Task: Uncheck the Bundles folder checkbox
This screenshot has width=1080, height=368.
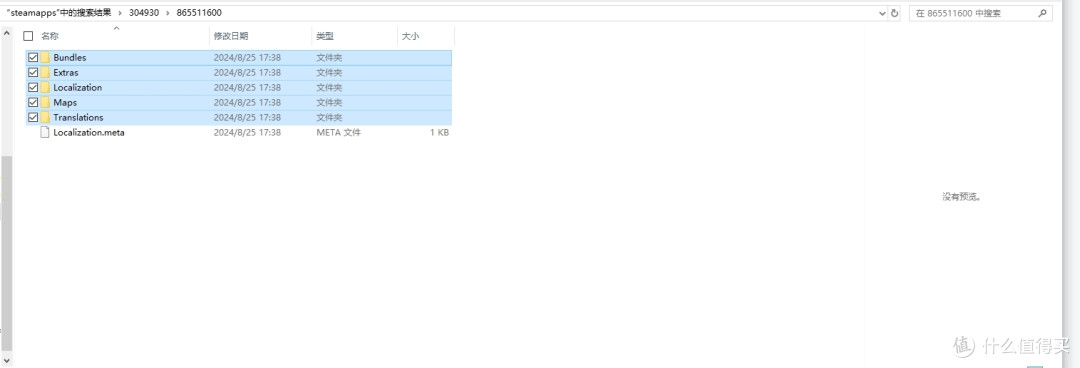Action: (32, 57)
